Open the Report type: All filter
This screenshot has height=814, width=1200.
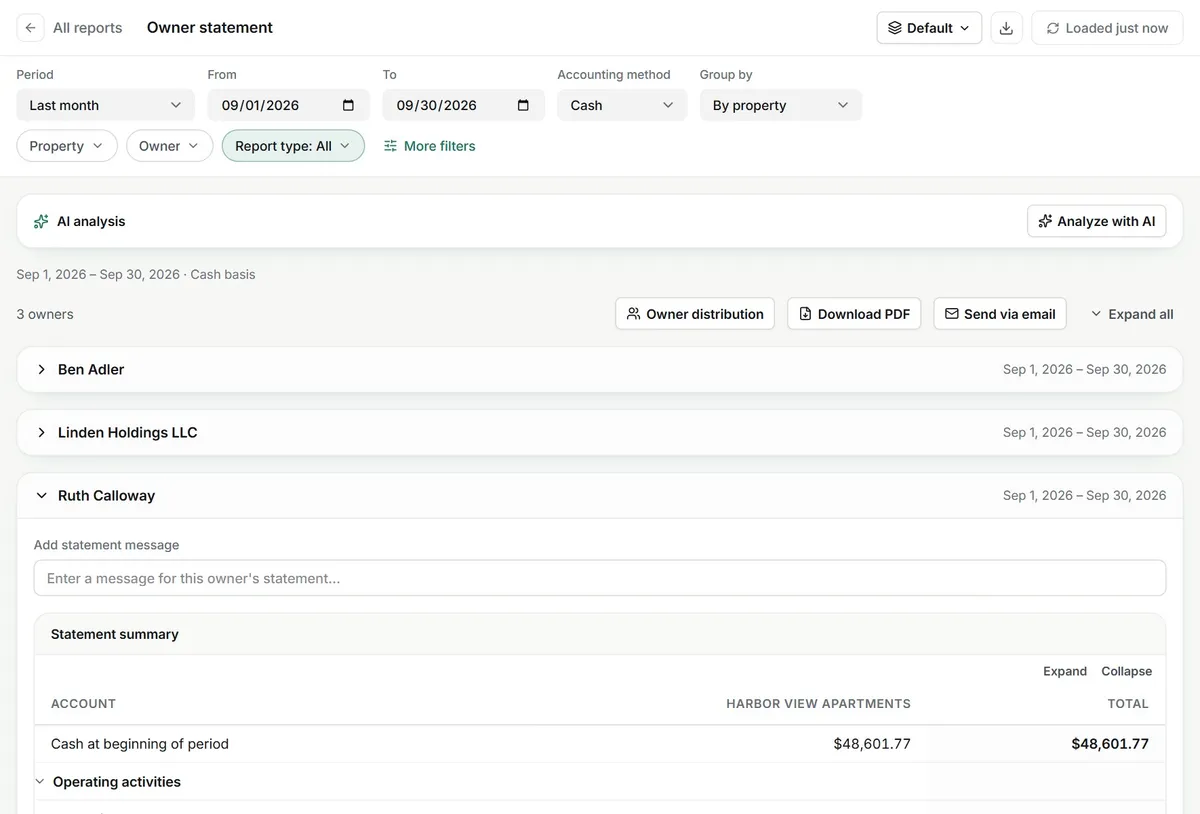(x=293, y=146)
